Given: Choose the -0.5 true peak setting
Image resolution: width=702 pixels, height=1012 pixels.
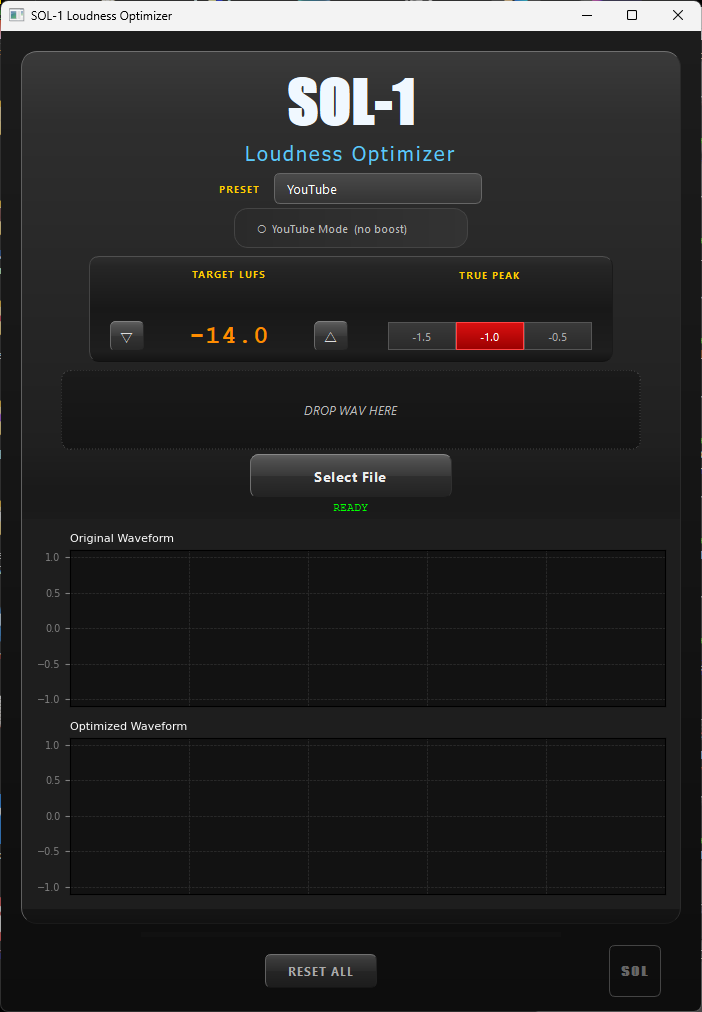Looking at the screenshot, I should [x=557, y=337].
